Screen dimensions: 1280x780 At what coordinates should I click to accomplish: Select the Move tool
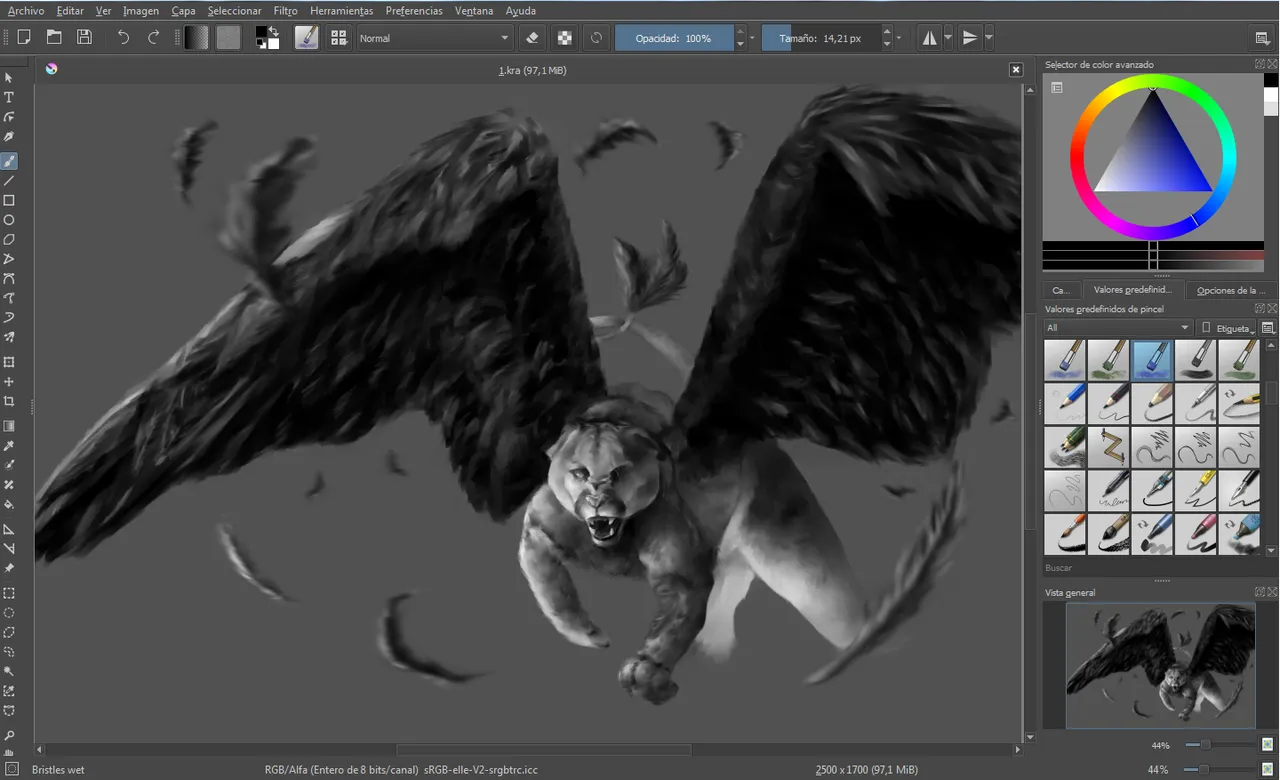[9, 382]
